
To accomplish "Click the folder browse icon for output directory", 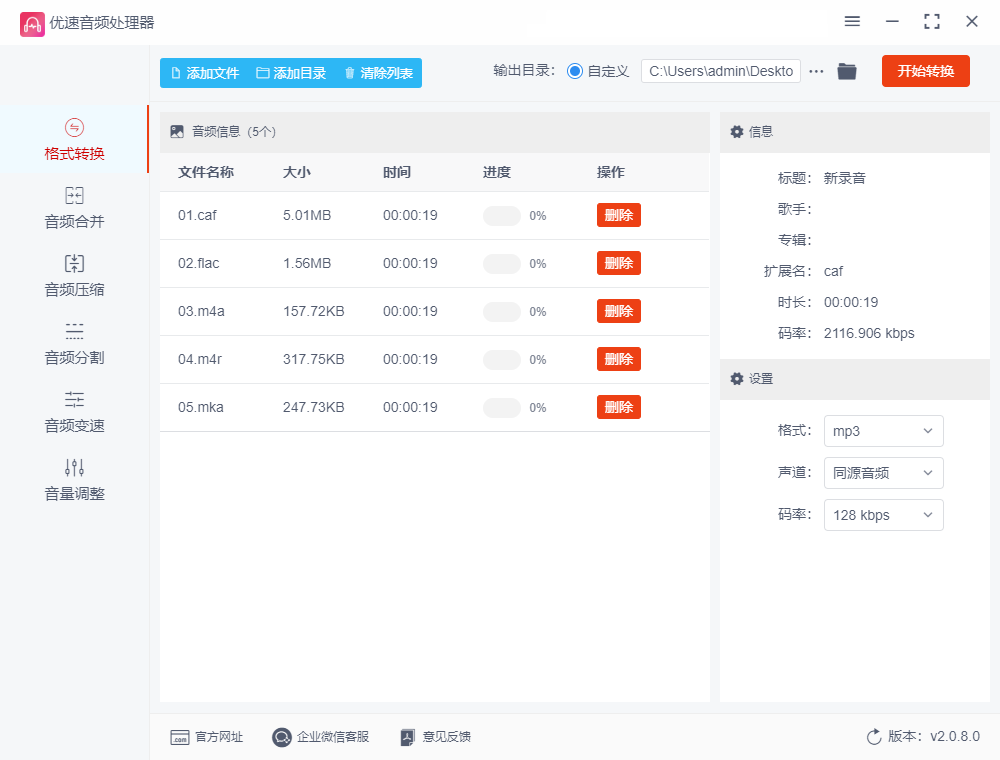I will 846,71.
